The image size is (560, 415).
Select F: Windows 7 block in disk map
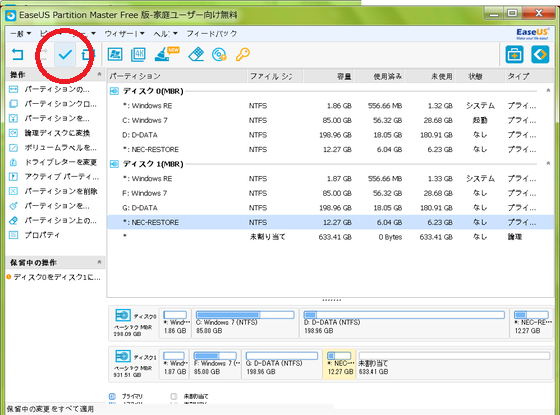coord(215,364)
